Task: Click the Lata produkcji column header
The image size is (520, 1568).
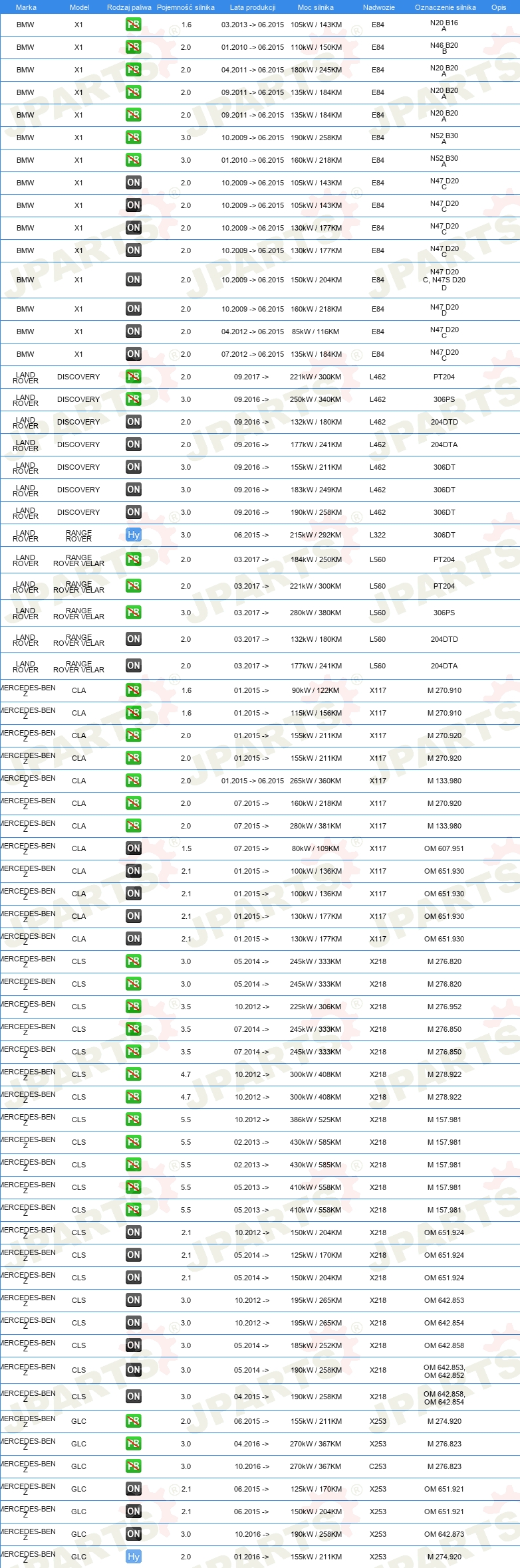Action: point(253,7)
